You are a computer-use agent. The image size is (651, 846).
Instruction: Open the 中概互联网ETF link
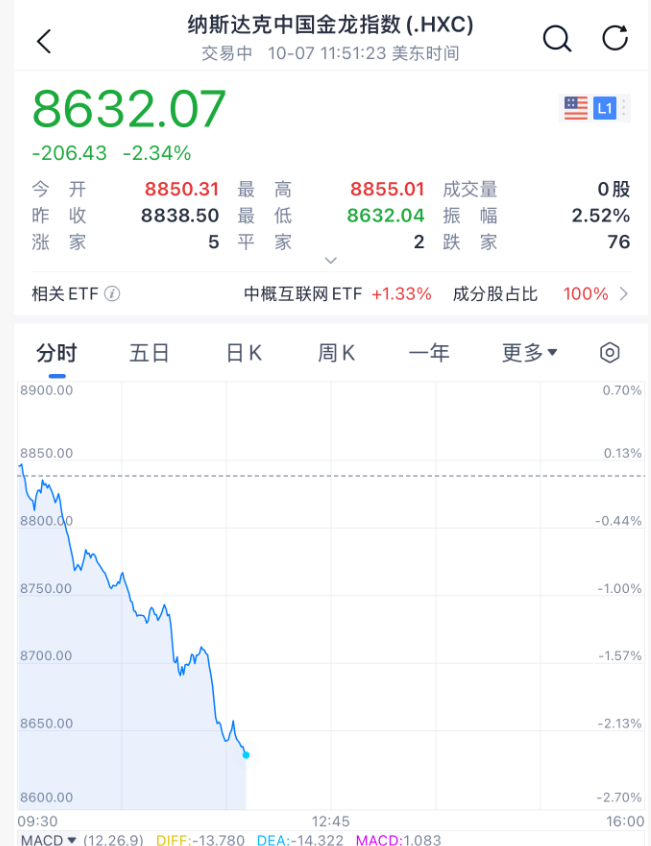click(303, 294)
